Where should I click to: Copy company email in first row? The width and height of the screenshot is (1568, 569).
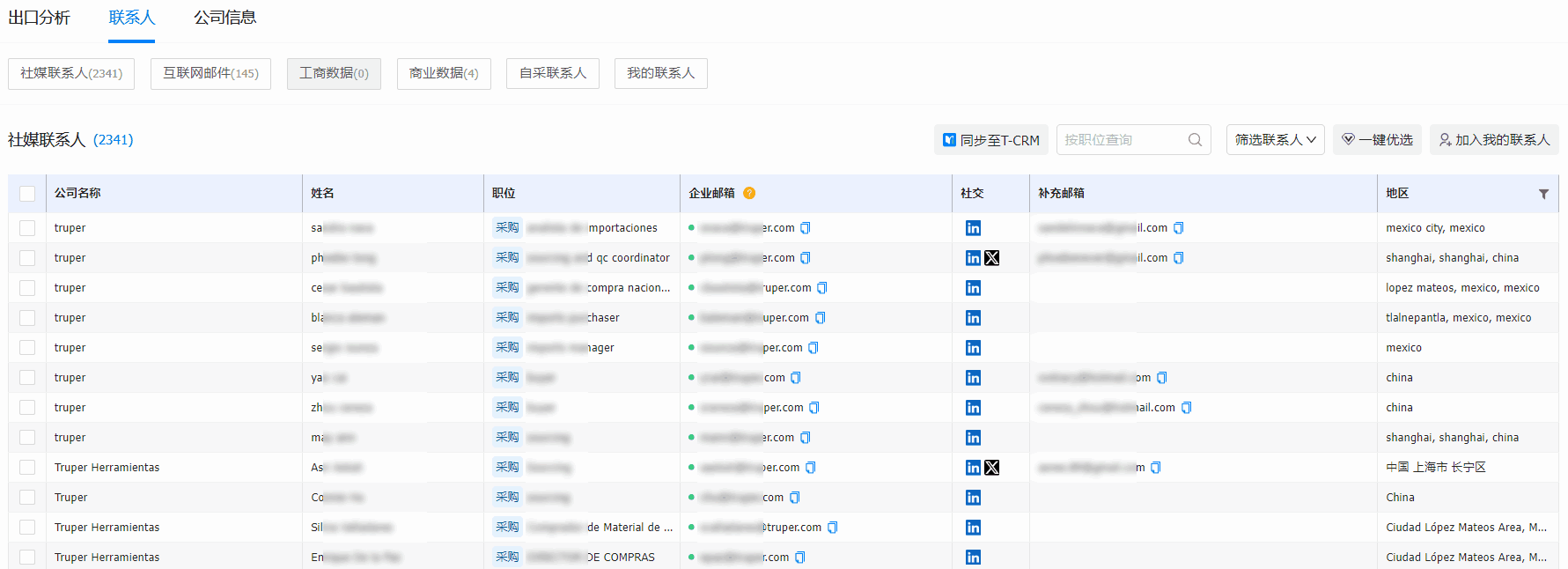coord(805,228)
